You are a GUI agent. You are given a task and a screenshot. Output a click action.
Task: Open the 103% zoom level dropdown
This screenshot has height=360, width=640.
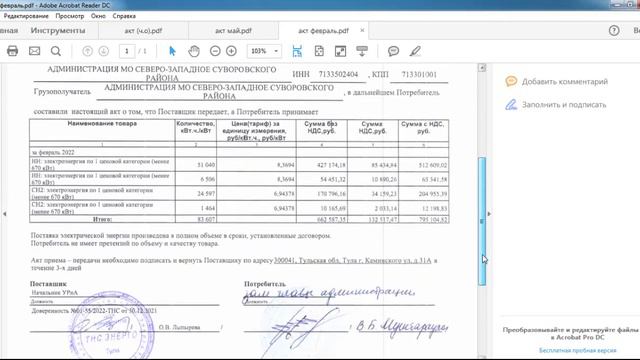click(264, 51)
